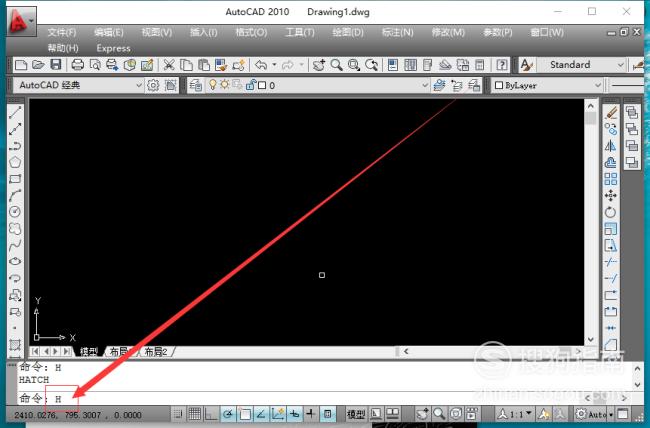Viewport: 650px width, 428px height.
Task: Click the 模型 button in status bar
Action: click(x=356, y=414)
